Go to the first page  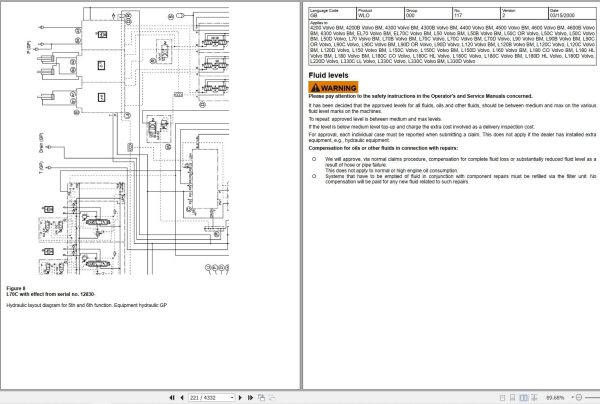point(172,397)
